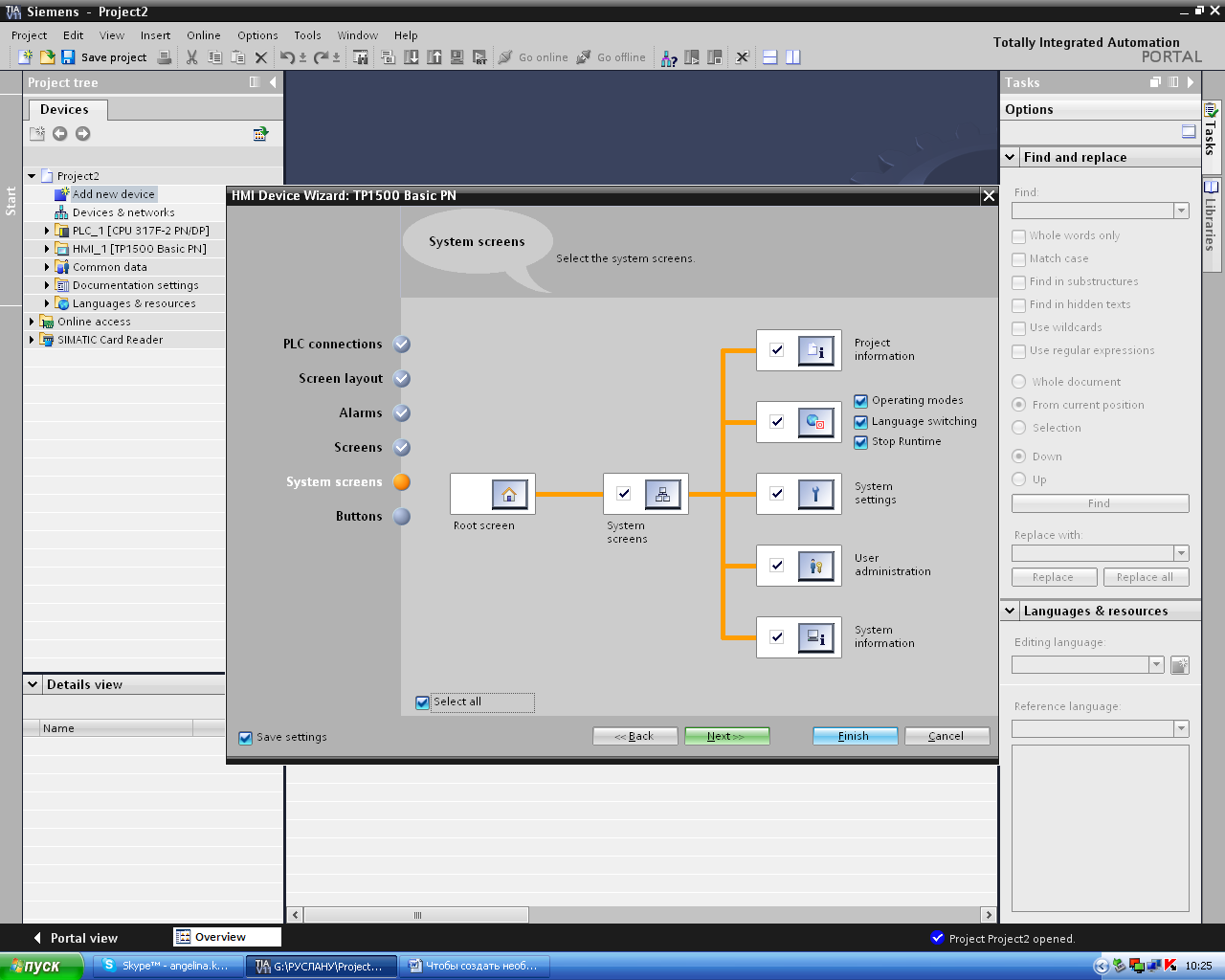
Task: Click the Download to device icon
Action: coord(412,57)
